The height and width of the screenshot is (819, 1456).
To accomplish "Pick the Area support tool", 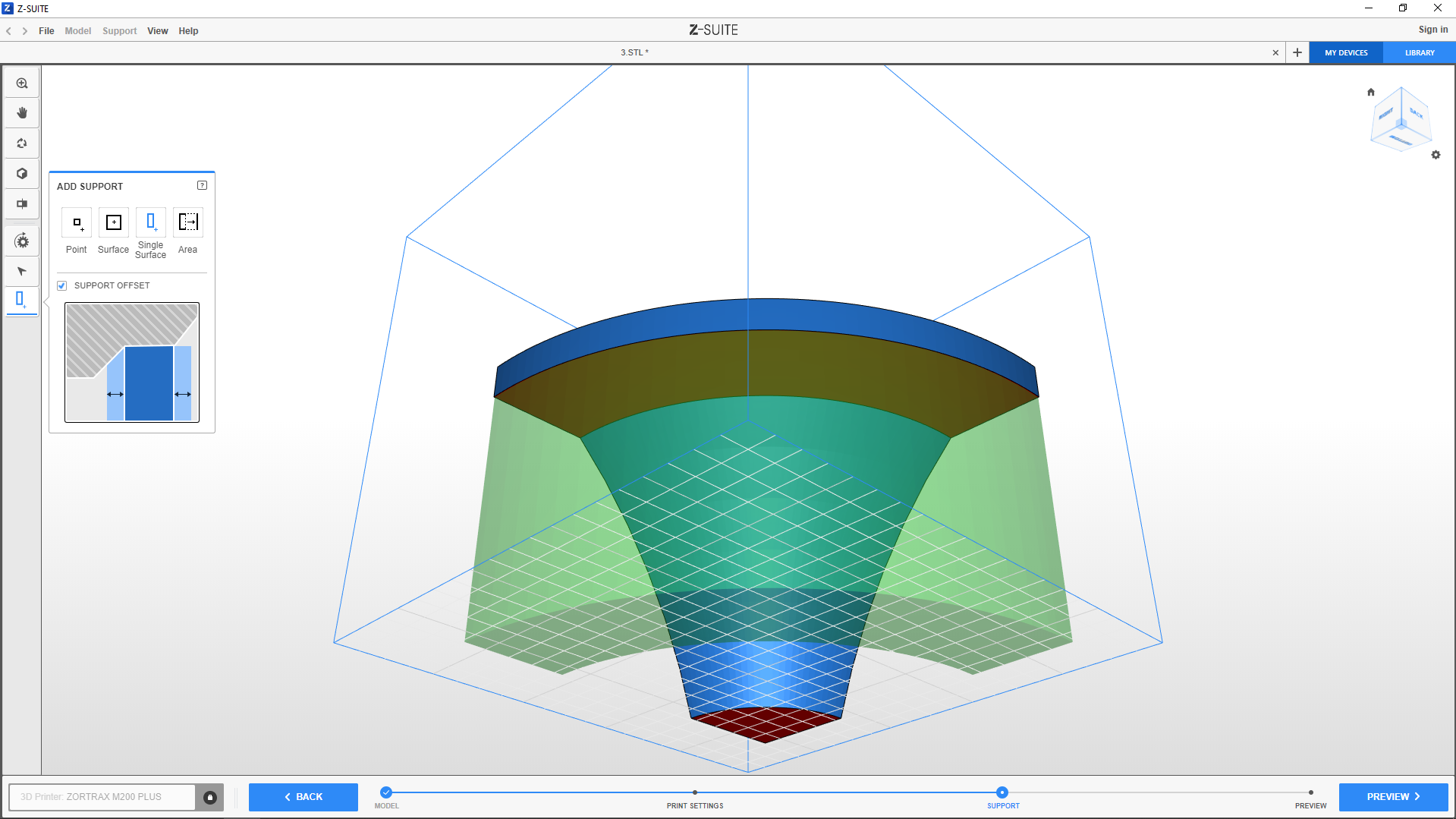I will 188,222.
